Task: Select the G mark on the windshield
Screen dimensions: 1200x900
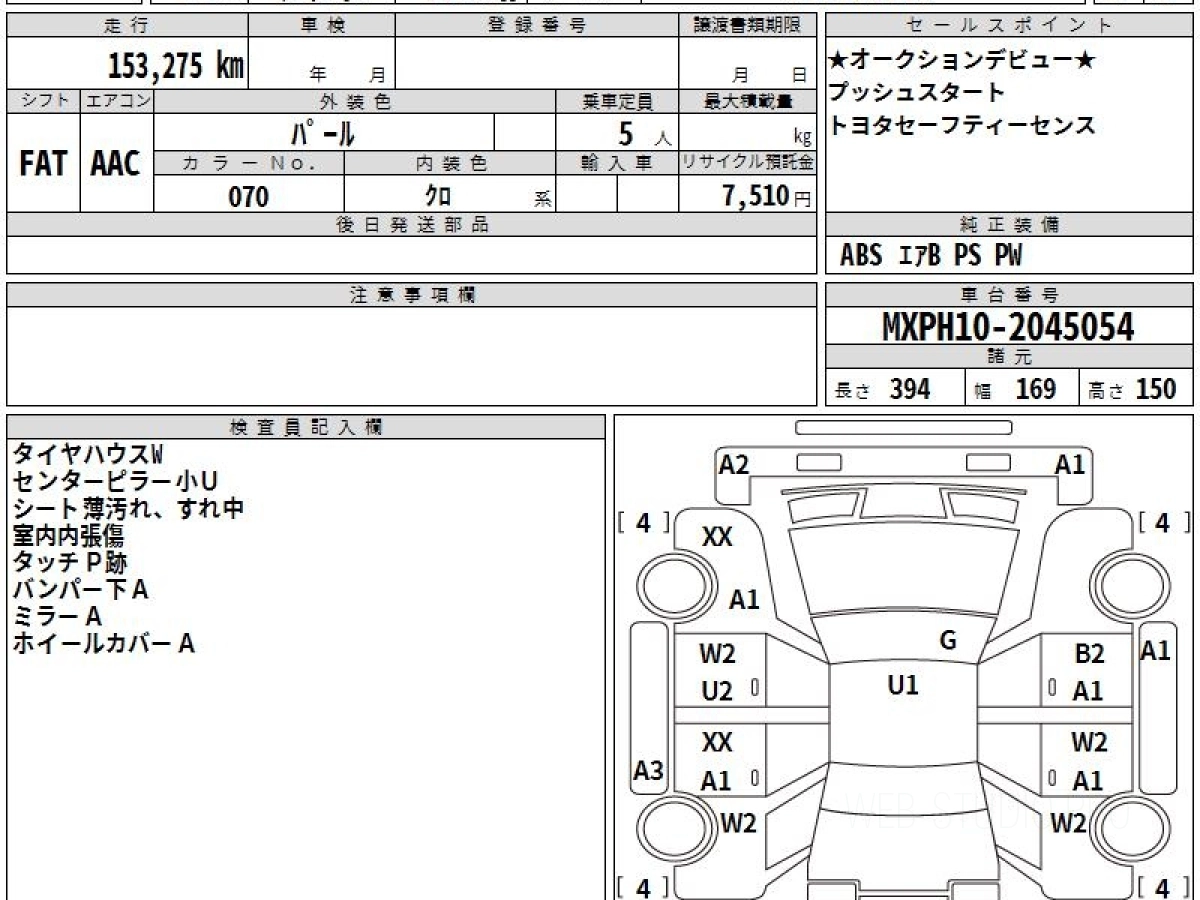Action: click(x=948, y=641)
